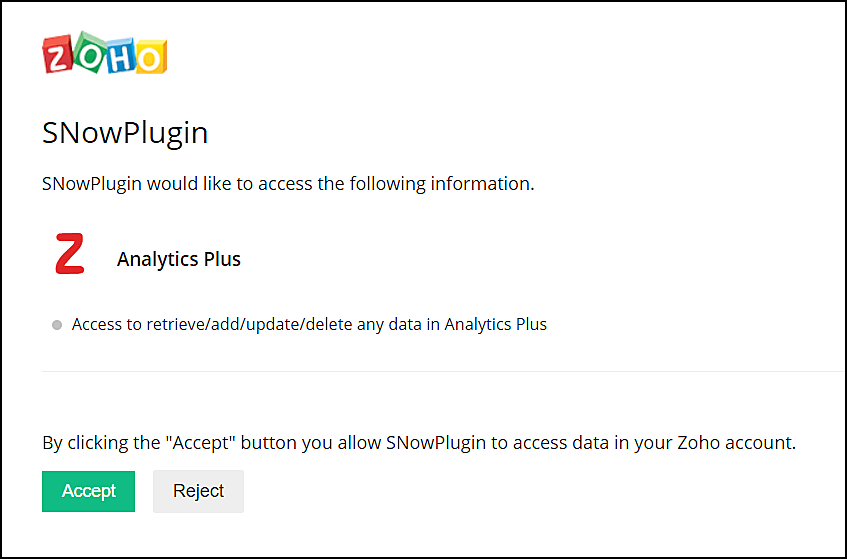Click the Analytics Plus service label
Viewport: 847px width, 559px height.
pos(179,259)
